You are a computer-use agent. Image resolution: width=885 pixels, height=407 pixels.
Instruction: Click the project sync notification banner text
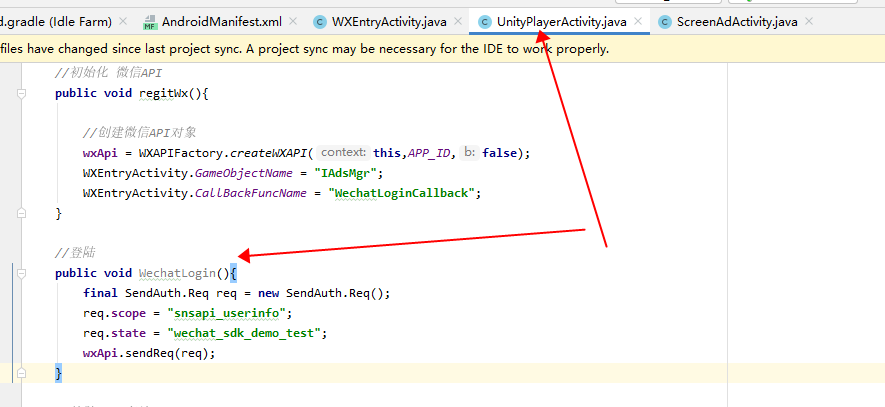click(x=305, y=49)
